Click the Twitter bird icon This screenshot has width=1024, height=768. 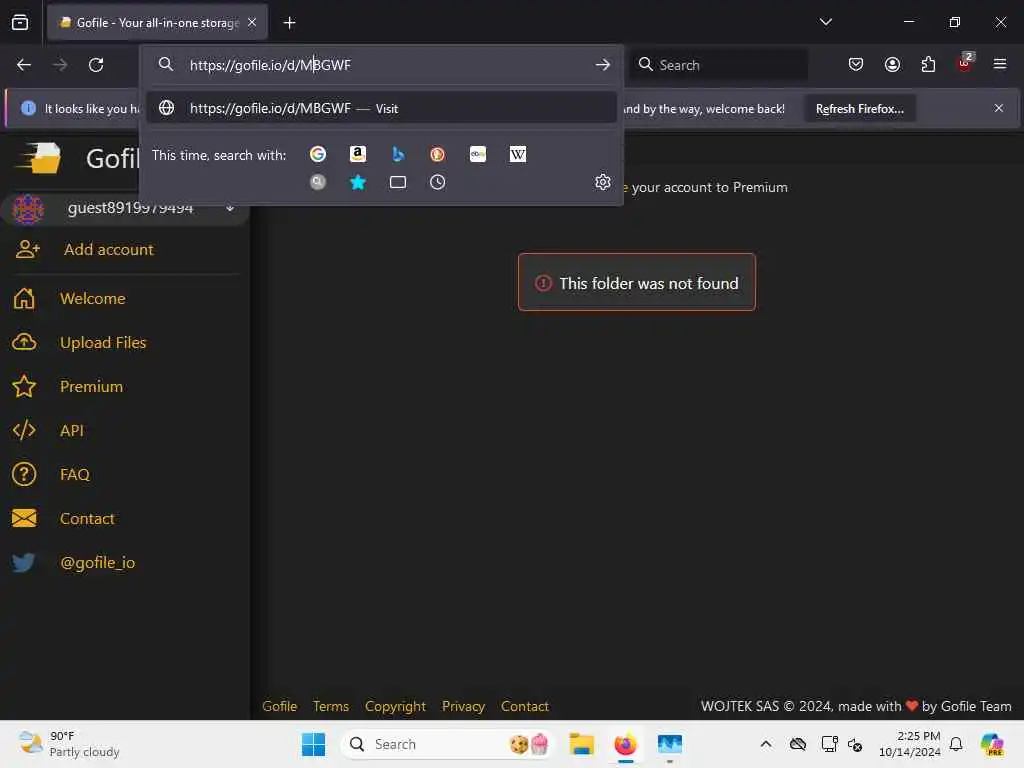click(24, 562)
